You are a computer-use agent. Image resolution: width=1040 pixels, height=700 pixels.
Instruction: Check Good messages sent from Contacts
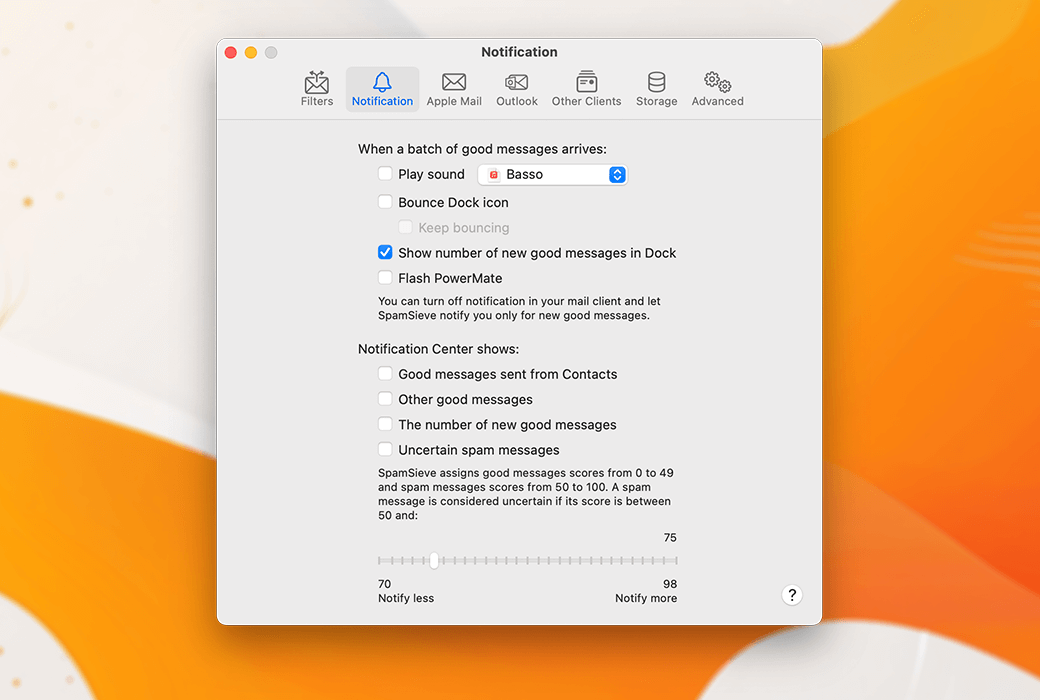point(385,374)
